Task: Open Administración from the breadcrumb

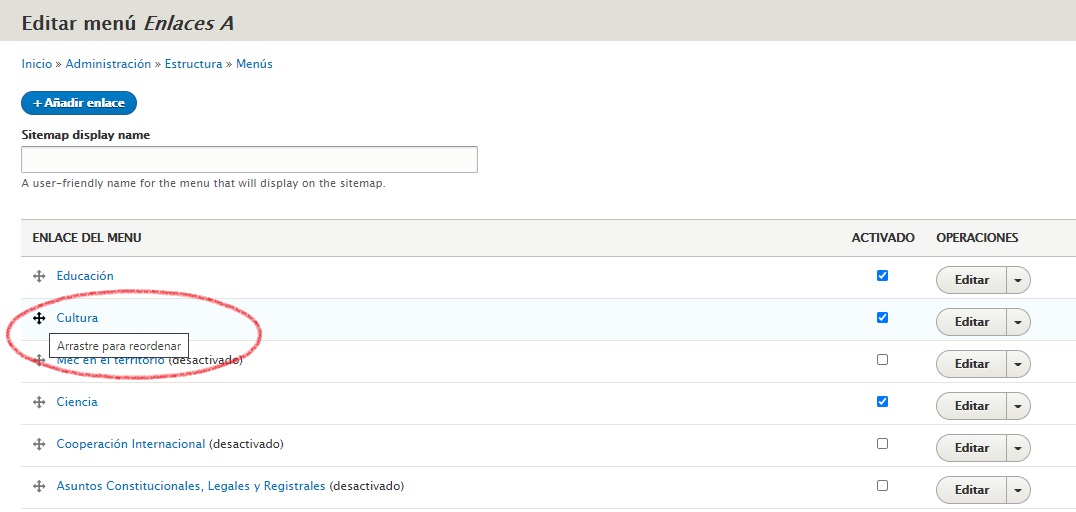Action: click(108, 64)
